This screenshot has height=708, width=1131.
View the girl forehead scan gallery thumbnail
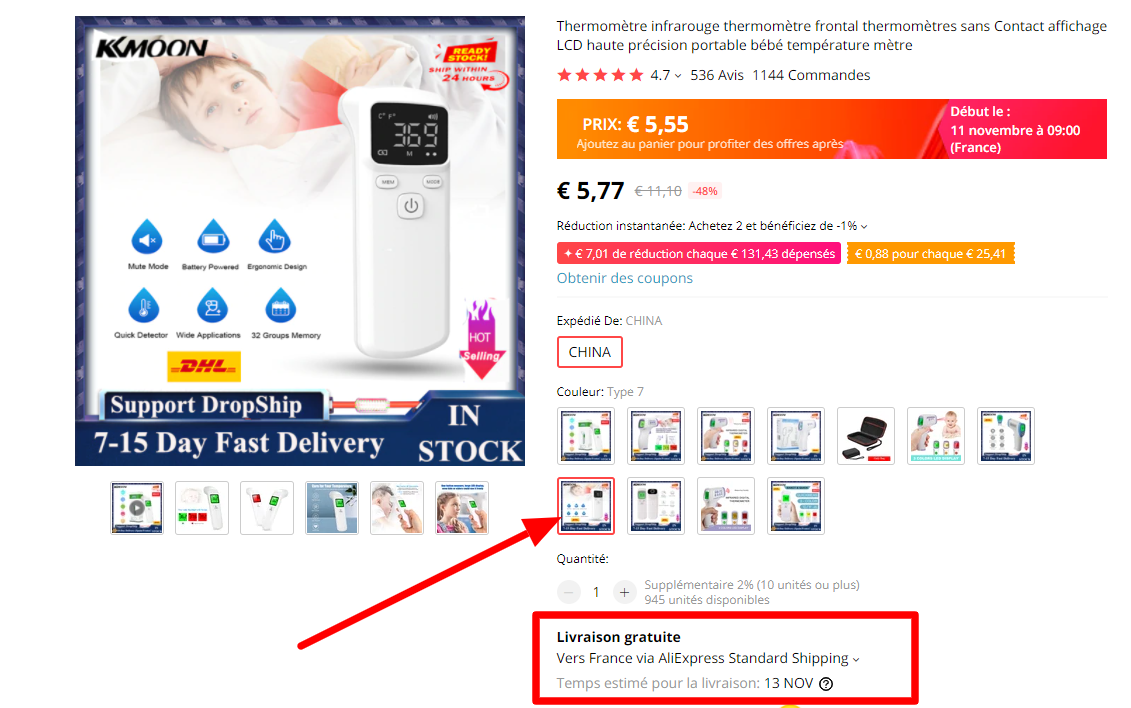[x=462, y=508]
